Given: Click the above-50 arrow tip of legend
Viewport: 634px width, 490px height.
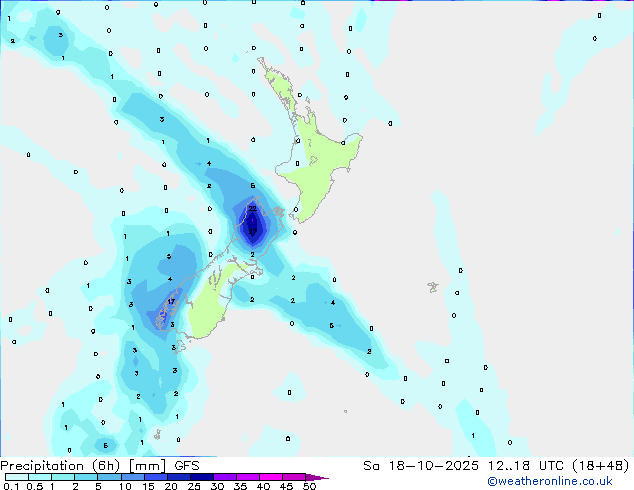Looking at the screenshot, I should pos(317,477).
